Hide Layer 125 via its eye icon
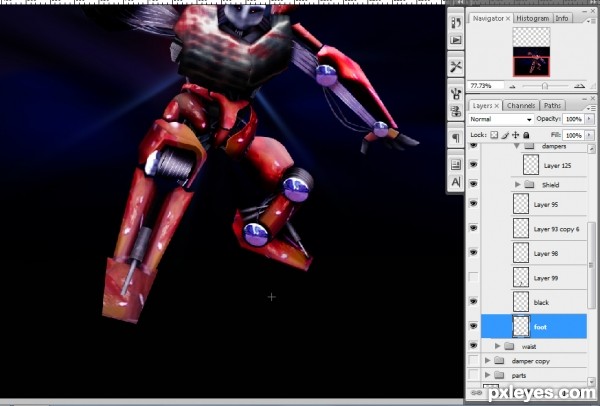The height and width of the screenshot is (406, 600). click(x=474, y=165)
